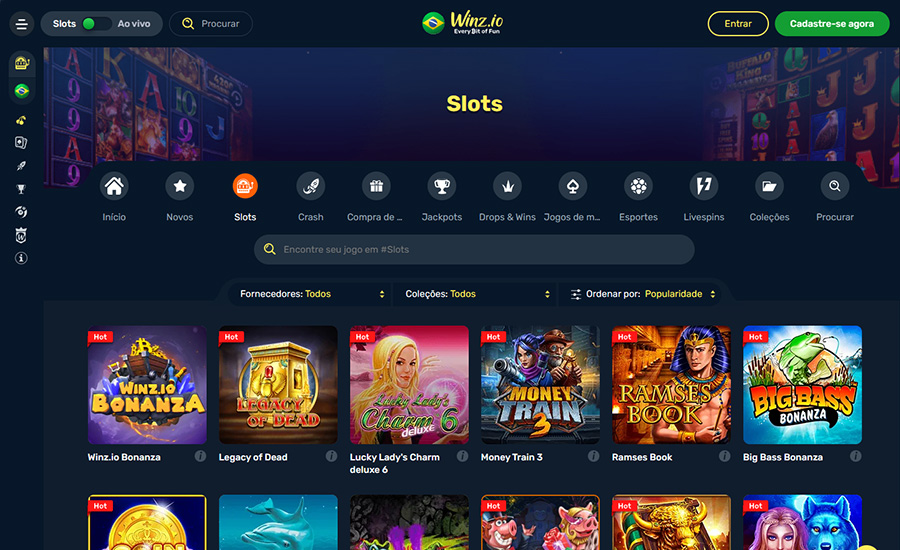Open the Money Train 3 game thumbnail
This screenshot has width=900, height=550.
point(540,385)
